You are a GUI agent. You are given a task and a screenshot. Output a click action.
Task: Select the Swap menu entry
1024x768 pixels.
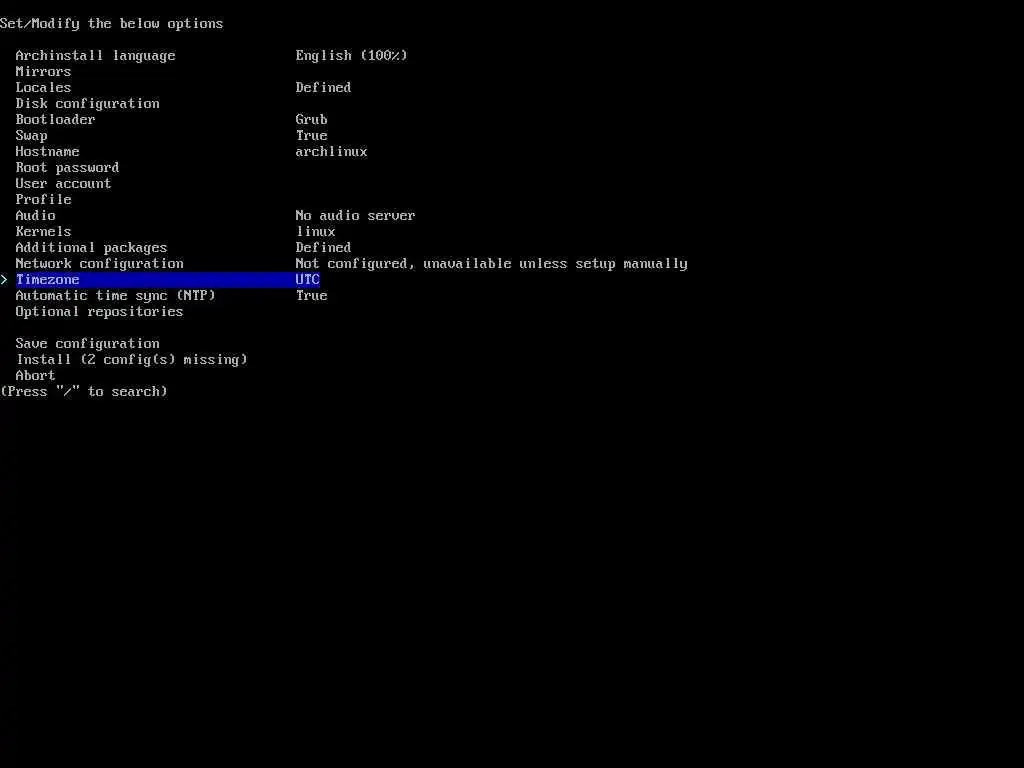31,136
